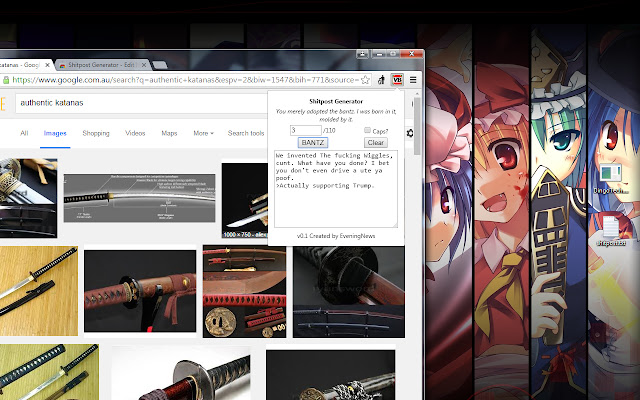The height and width of the screenshot is (400, 640).
Task: Expand the More search dropdown
Action: click(x=203, y=133)
